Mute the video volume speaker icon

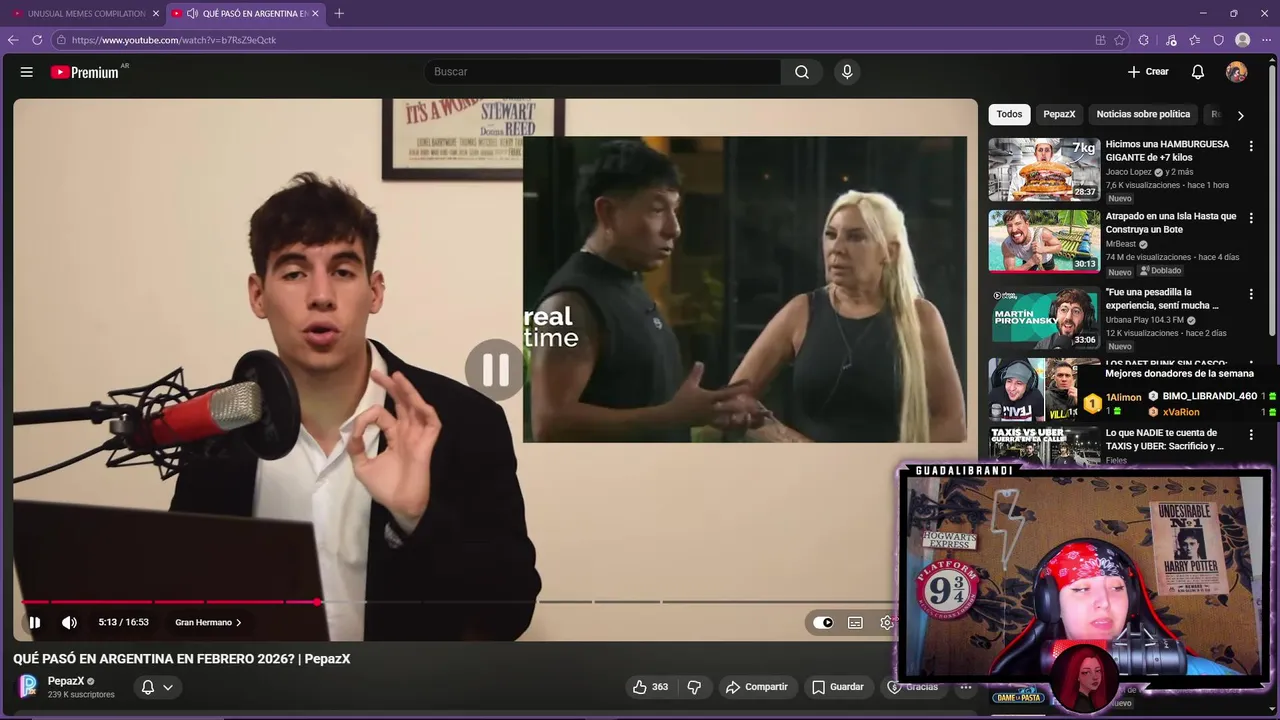coord(69,622)
